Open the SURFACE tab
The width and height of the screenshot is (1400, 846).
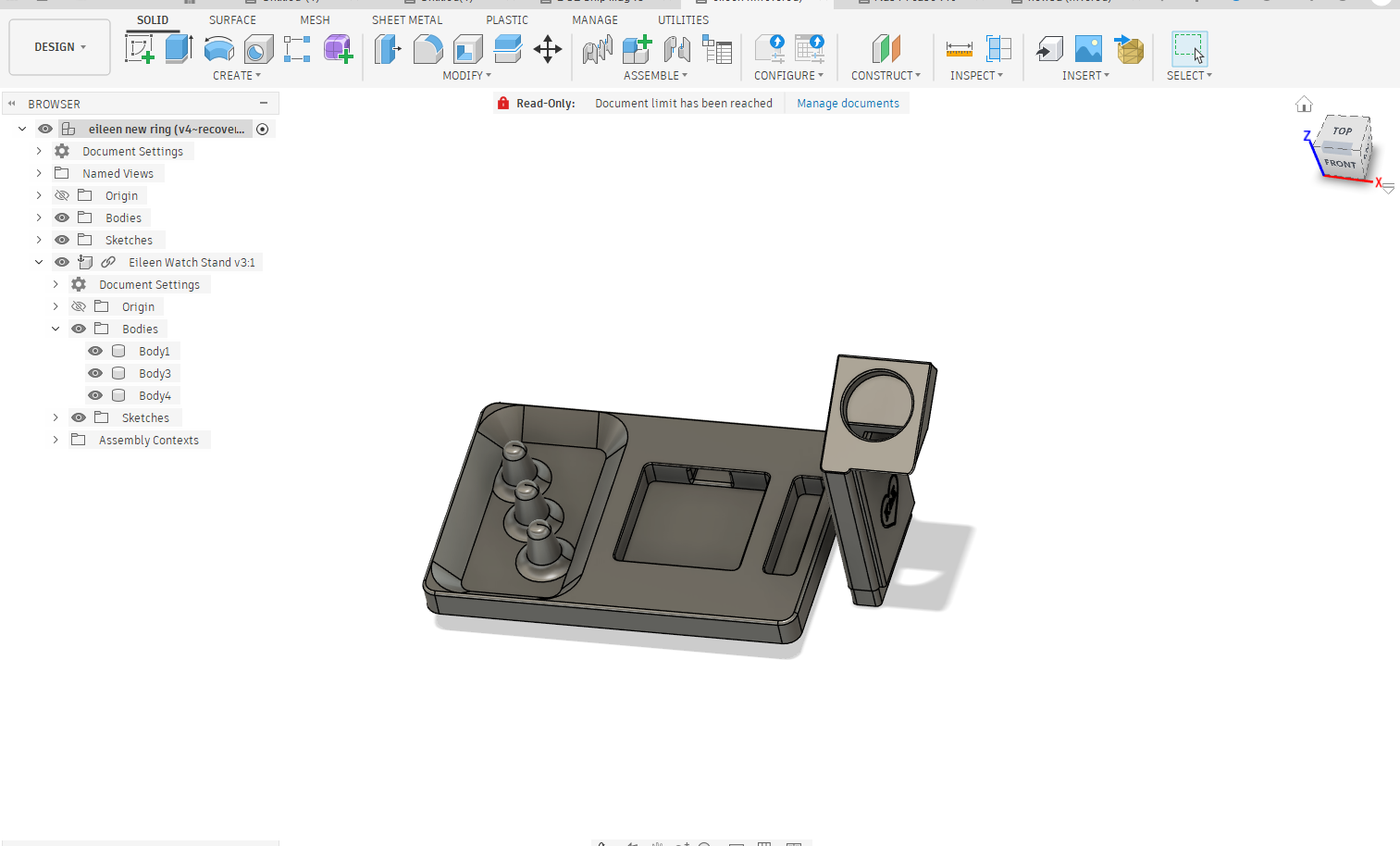click(x=232, y=19)
